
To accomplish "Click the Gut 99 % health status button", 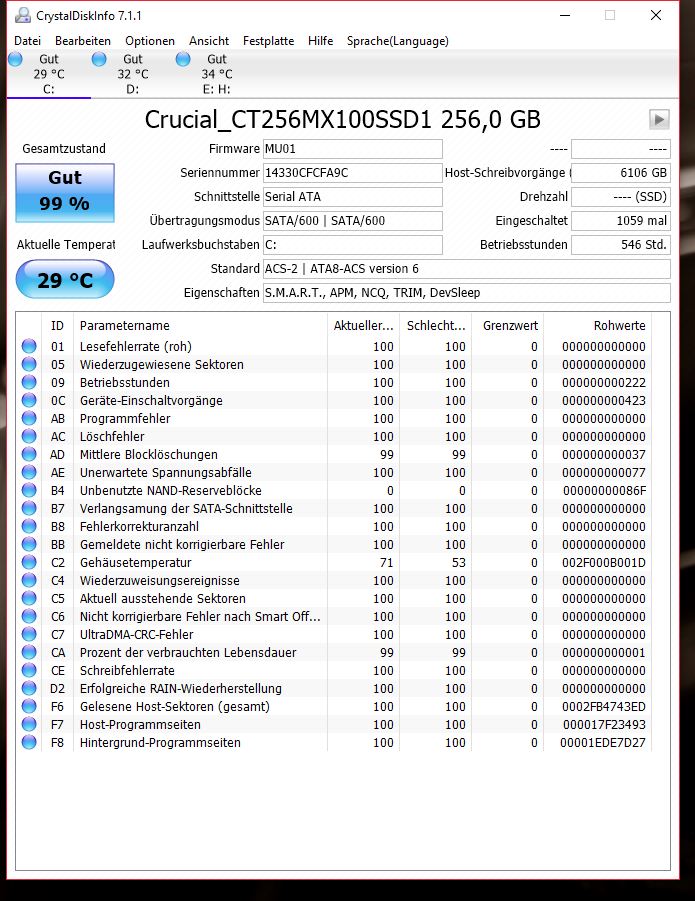I will pyautogui.click(x=65, y=192).
